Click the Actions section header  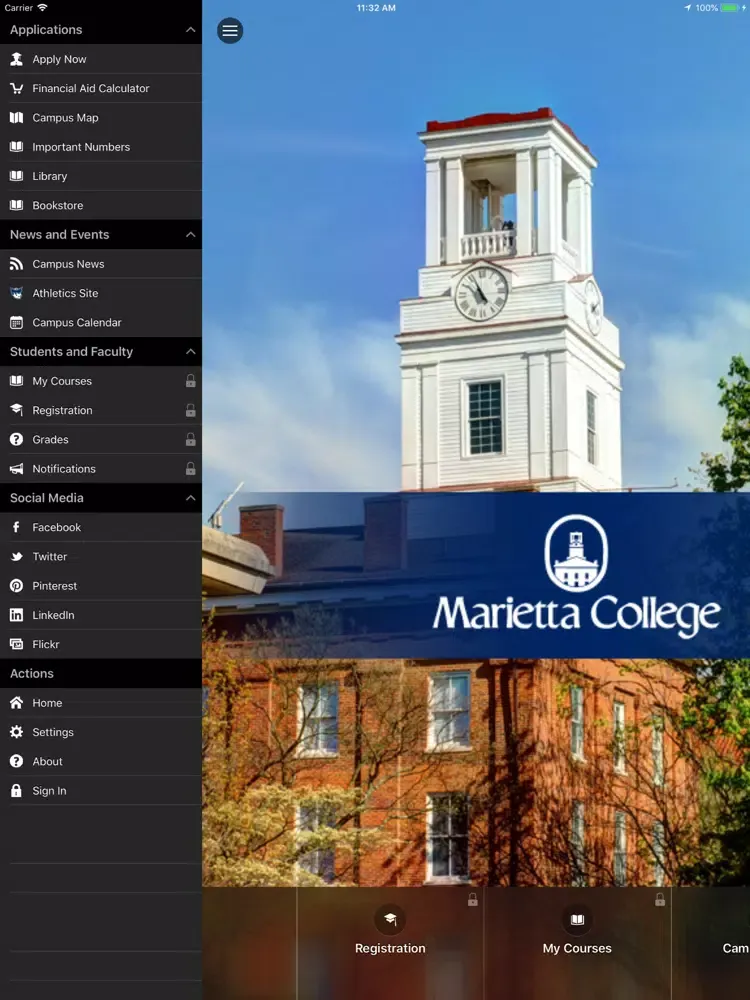pyautogui.click(x=101, y=673)
